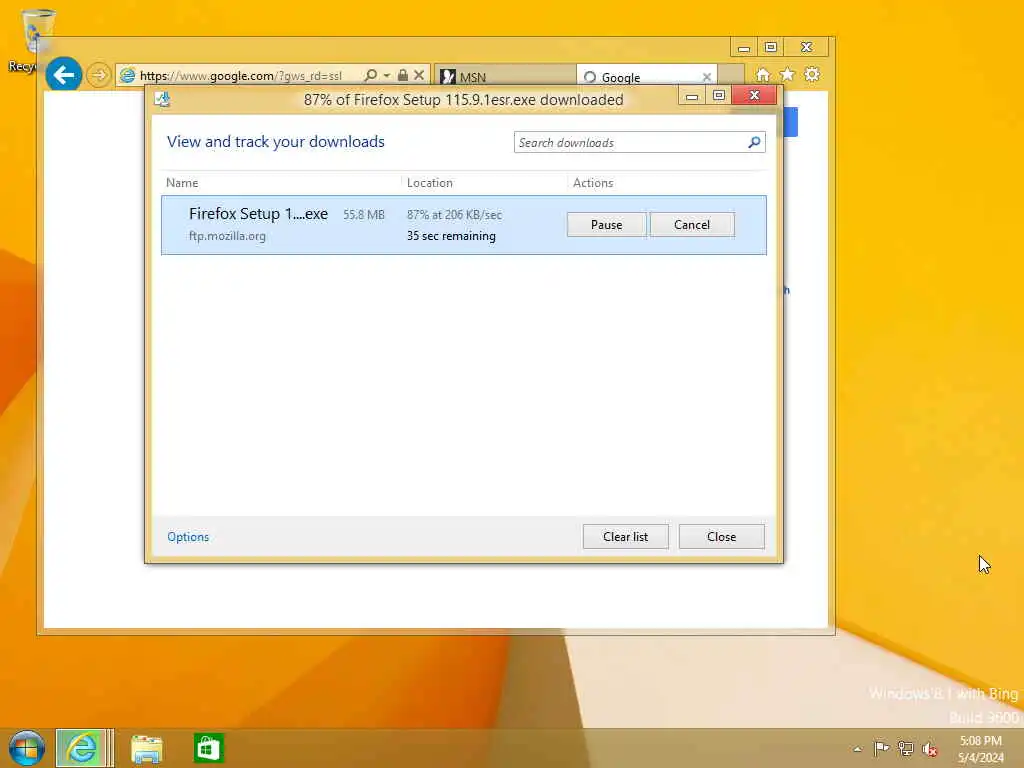Open Windows Store from taskbar
Image resolution: width=1024 pixels, height=768 pixels.
(x=208, y=748)
